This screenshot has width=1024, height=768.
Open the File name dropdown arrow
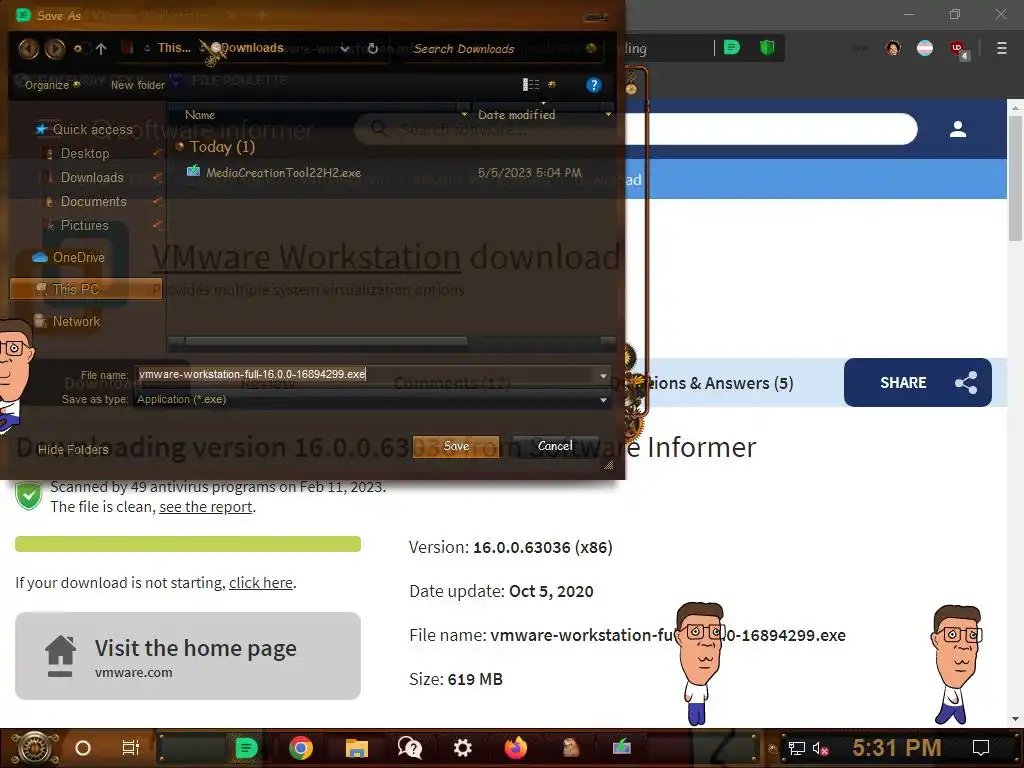603,375
